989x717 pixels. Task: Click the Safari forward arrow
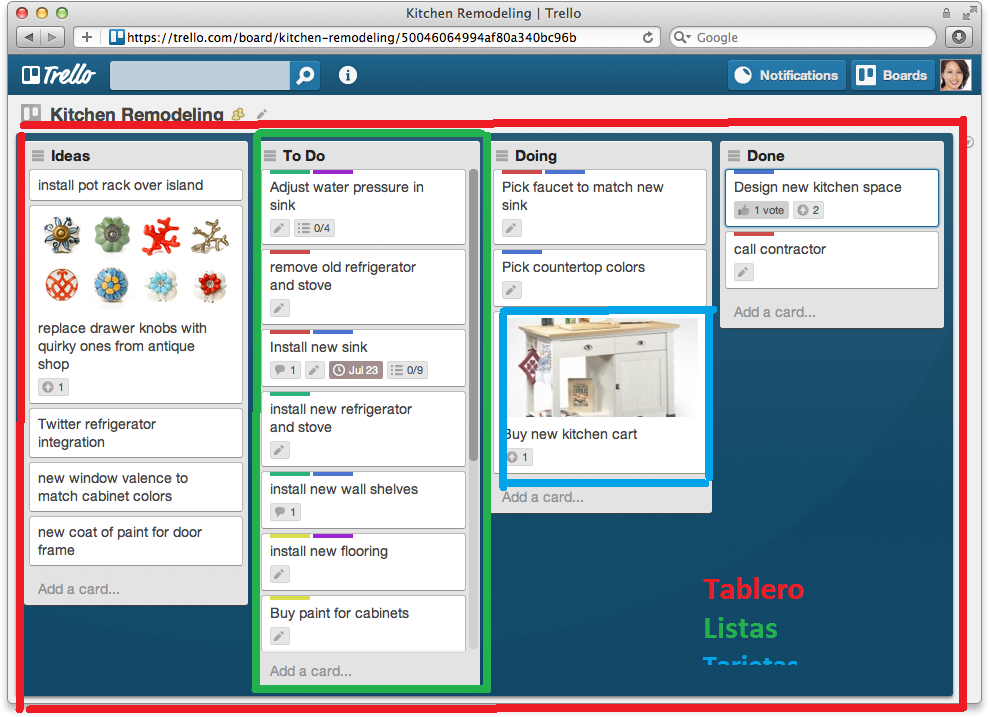[52, 37]
